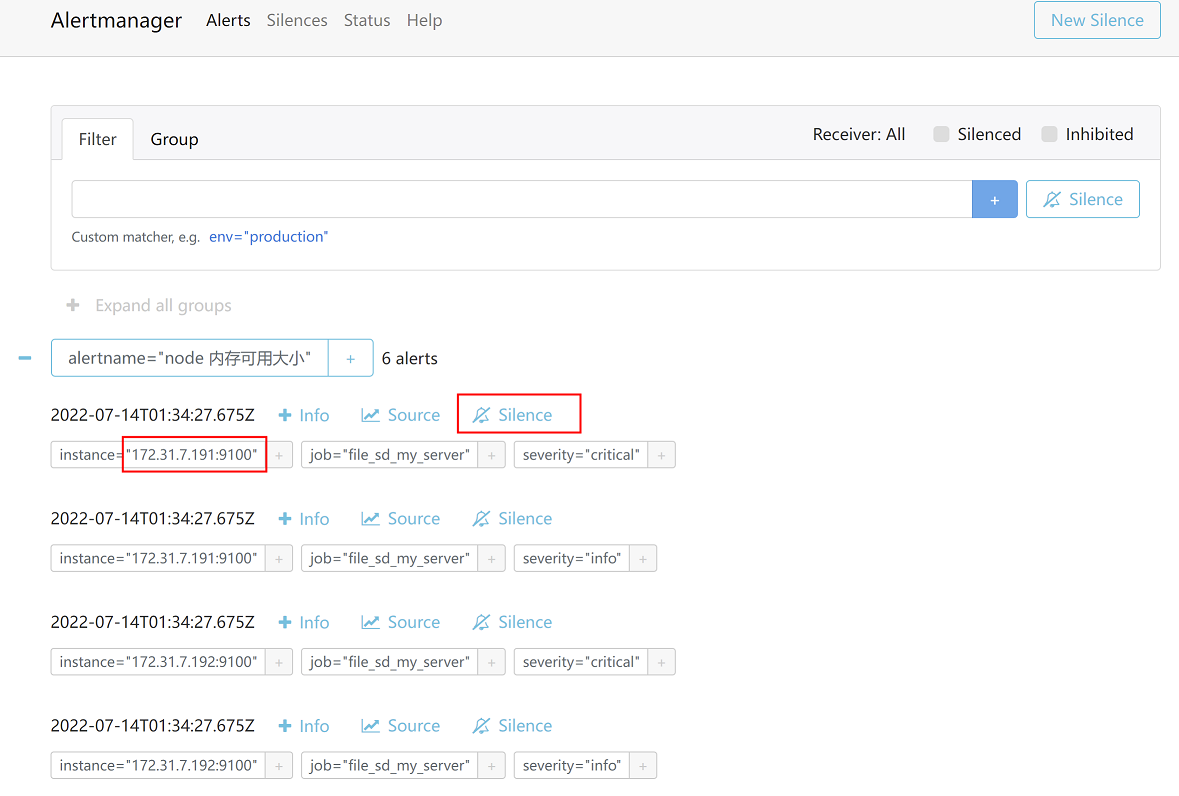Add the job matcher from second alert
The height and width of the screenshot is (796, 1179).
tap(491, 559)
